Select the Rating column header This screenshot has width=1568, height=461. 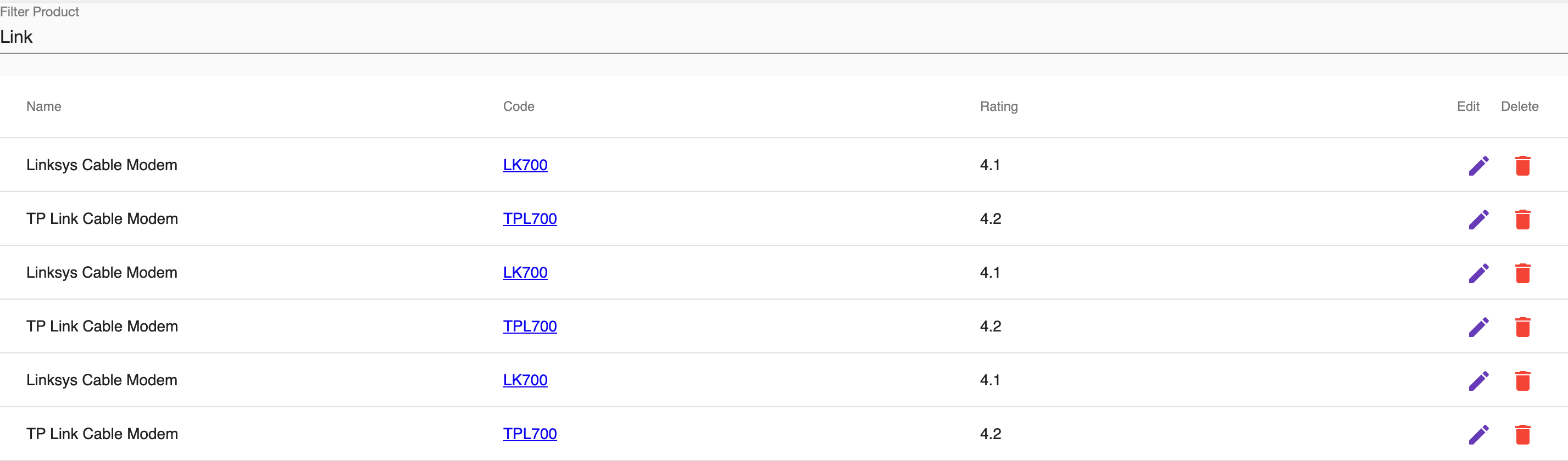click(x=999, y=106)
